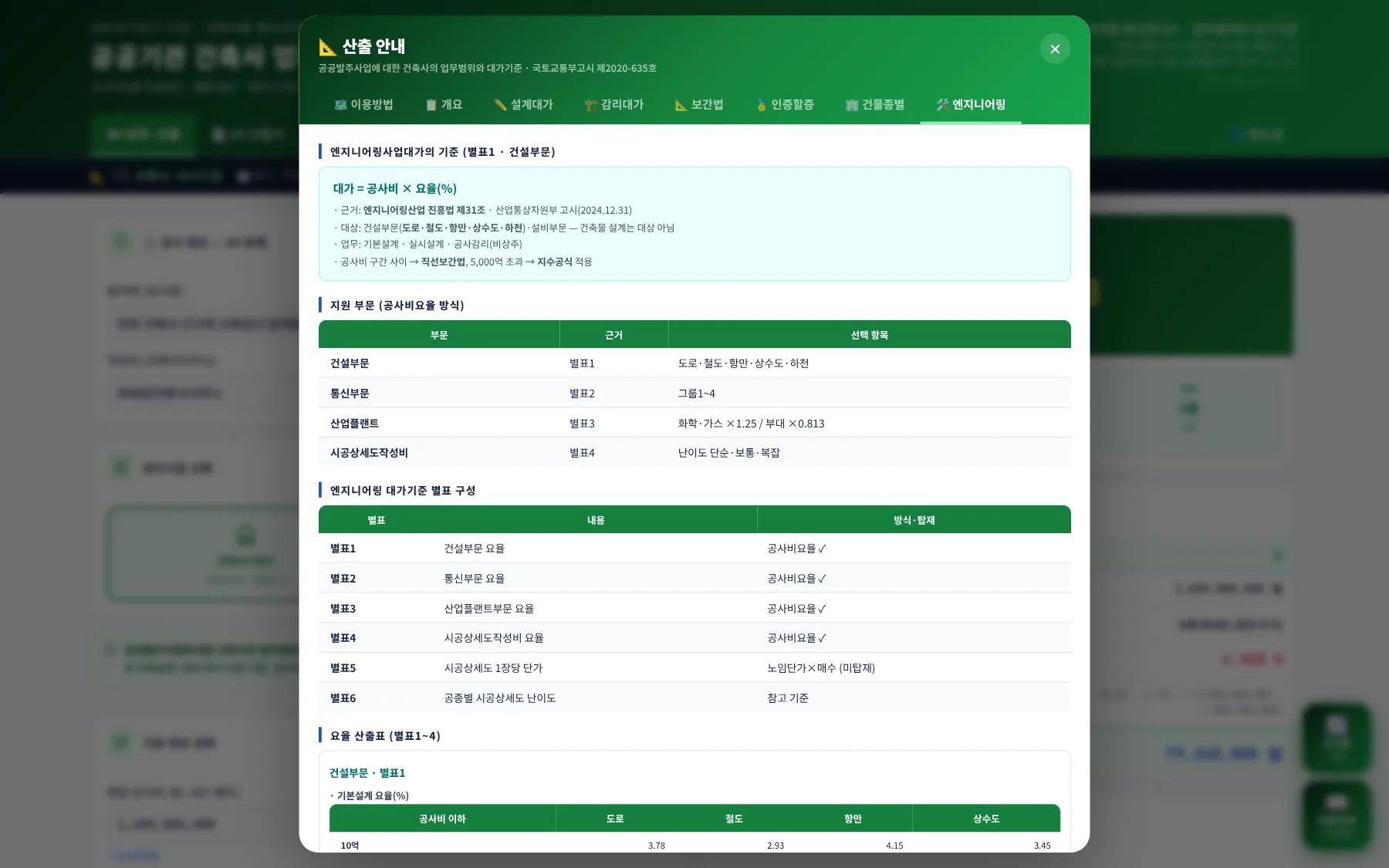
Task: Click the 그룹1~4 cell
Action: click(696, 393)
